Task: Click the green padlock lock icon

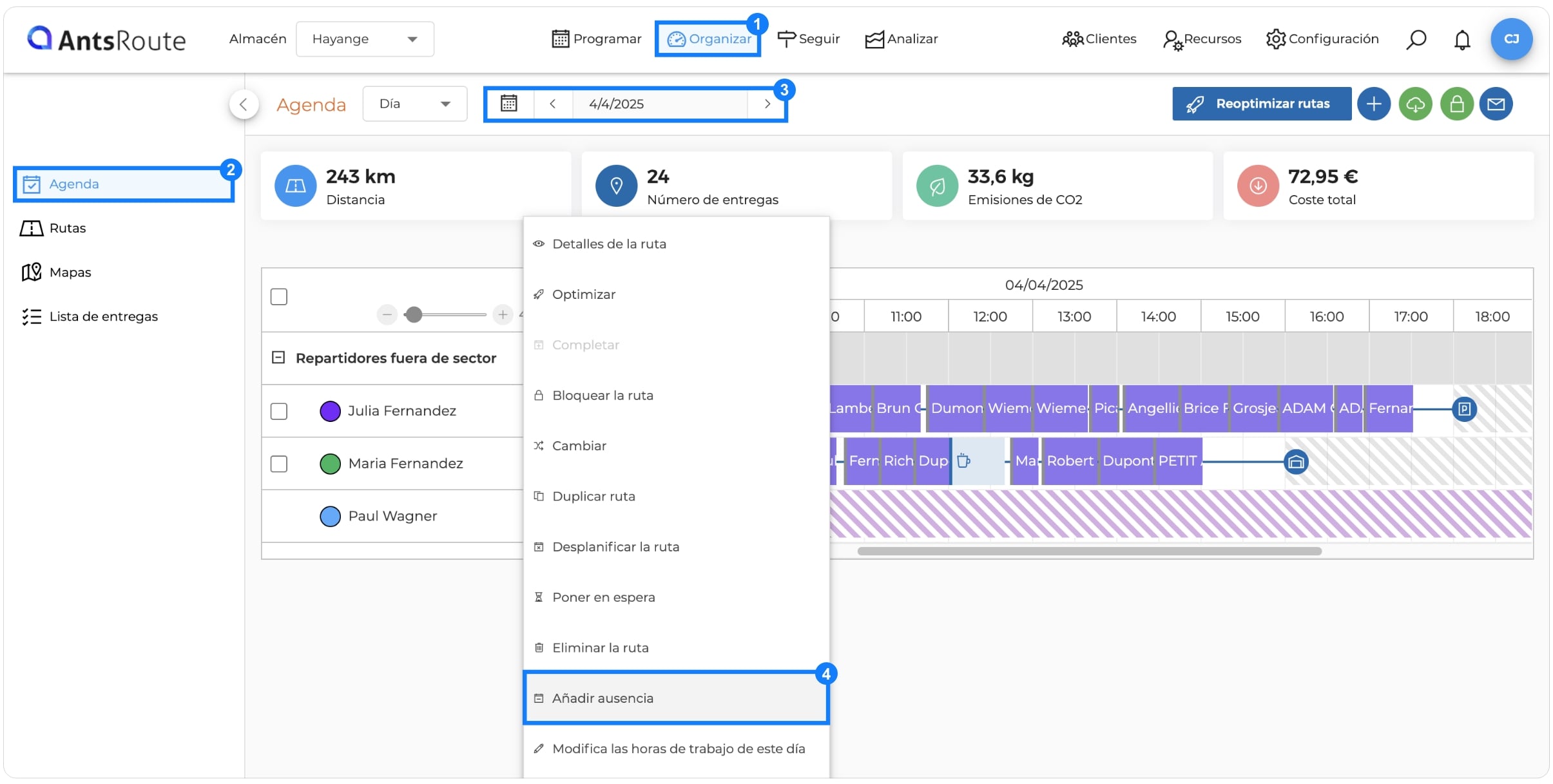Action: 1456,104
